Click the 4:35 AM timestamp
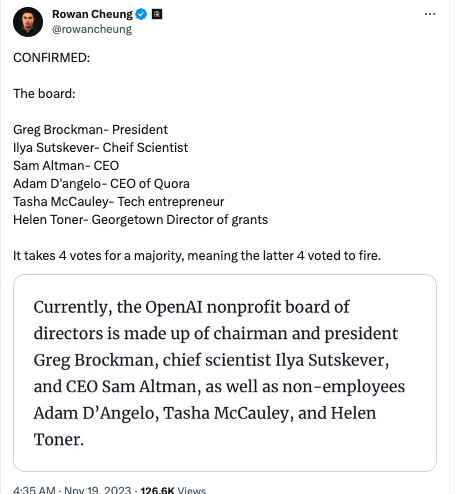The image size is (457, 494). coord(34,490)
